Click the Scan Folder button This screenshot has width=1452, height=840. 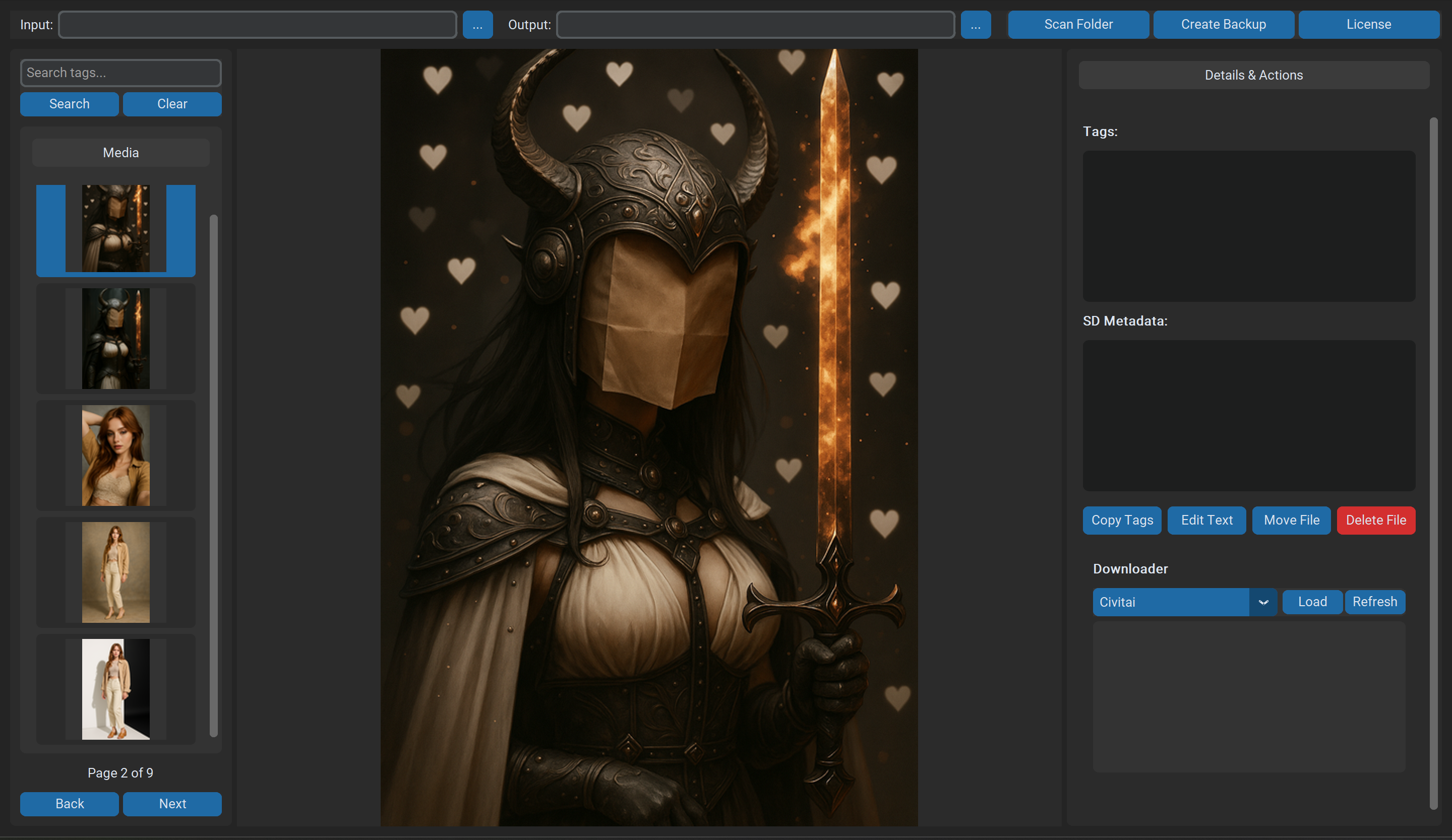click(x=1078, y=25)
